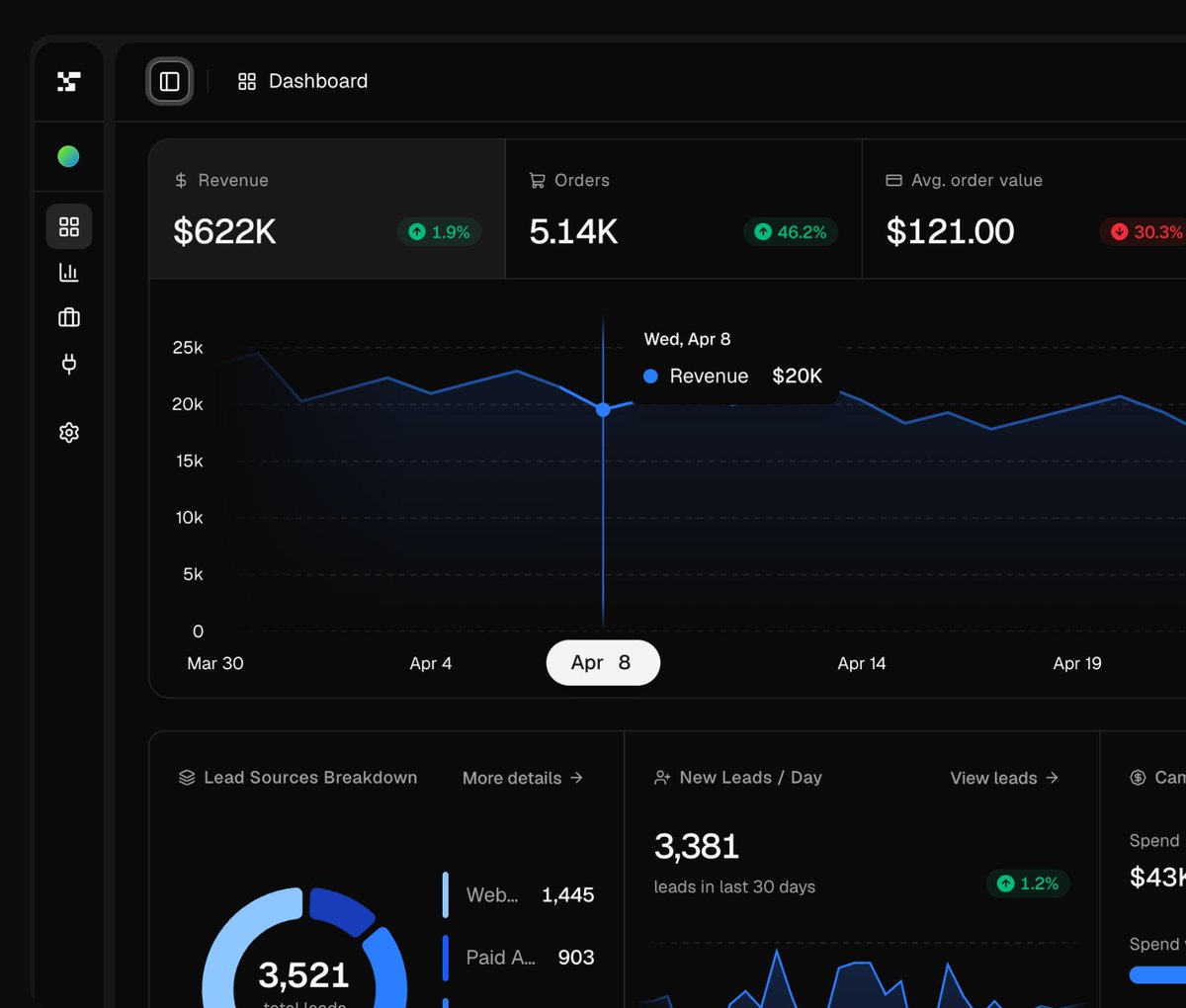Click the Dashboard breadcrumb label
The image size is (1186, 1008).
click(x=318, y=81)
